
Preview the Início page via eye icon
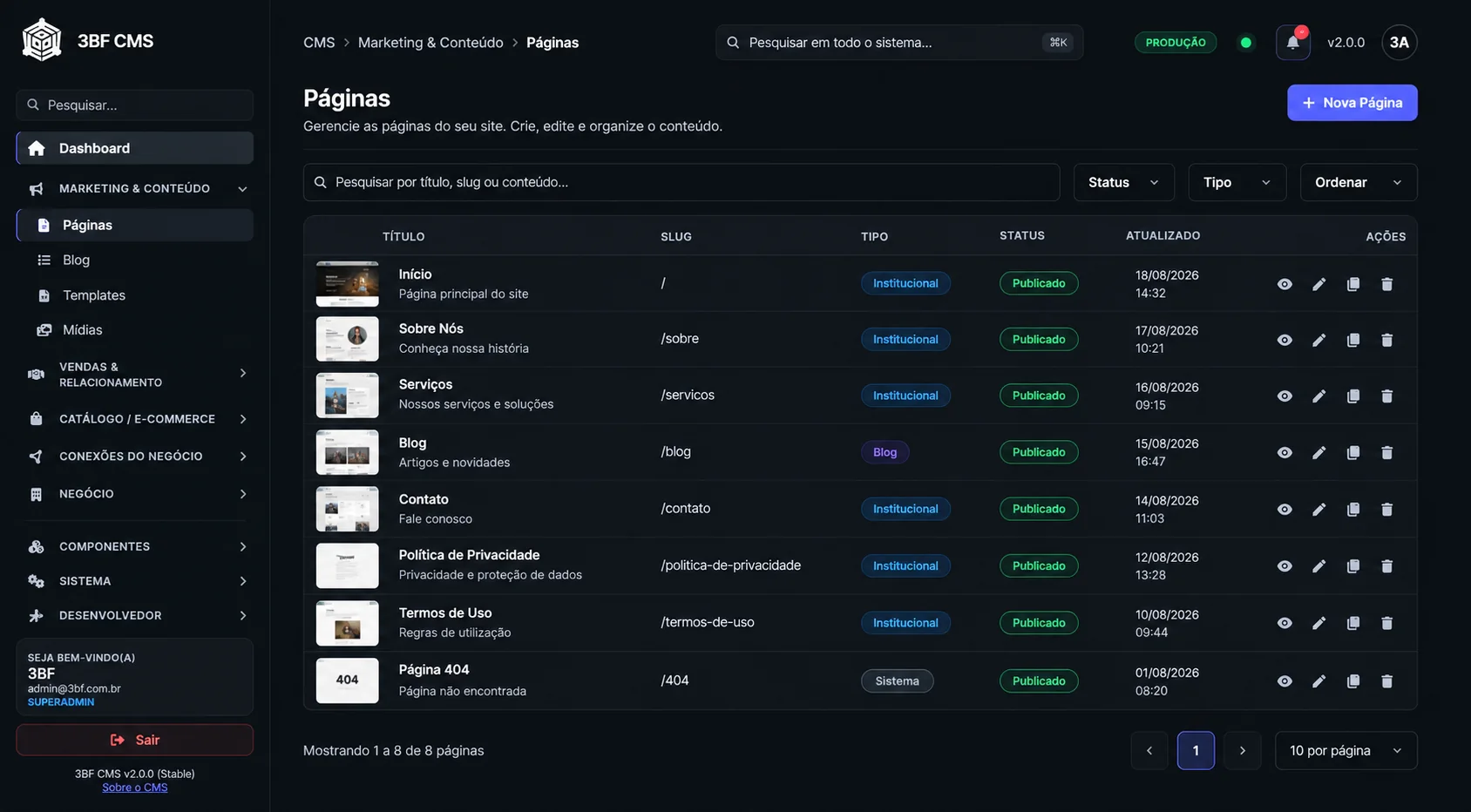[1285, 284]
